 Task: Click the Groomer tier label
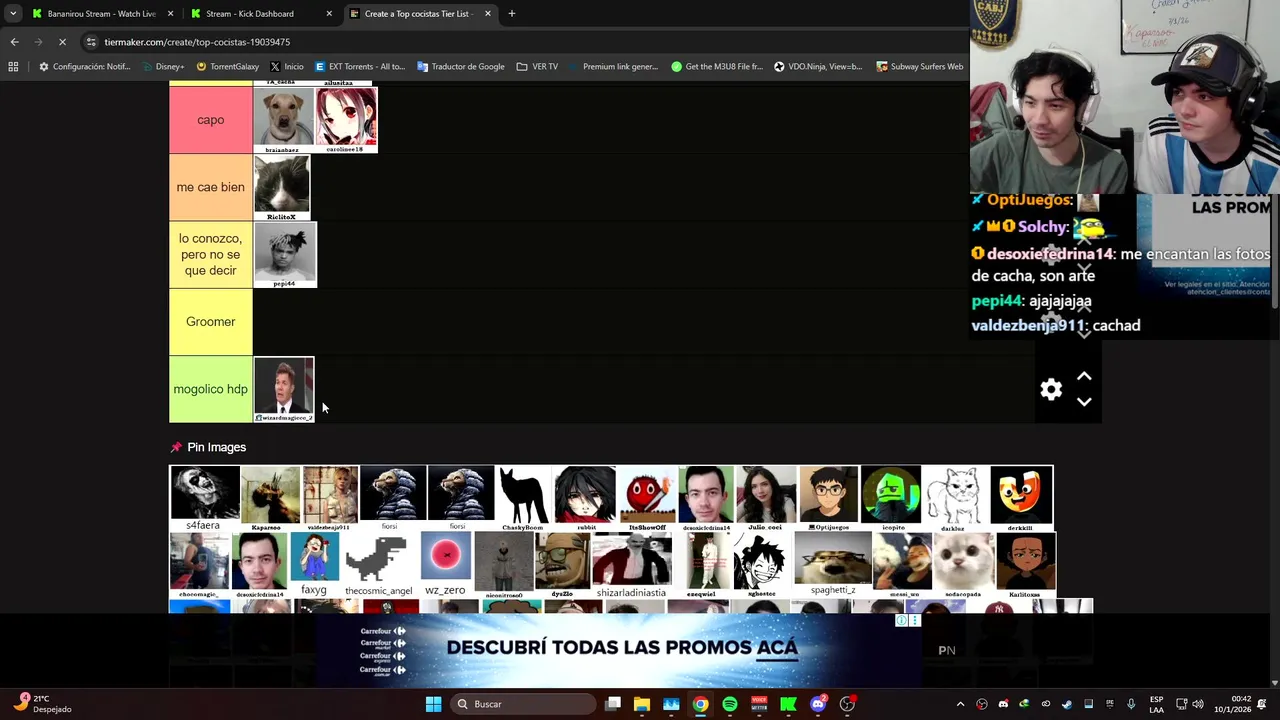(211, 322)
